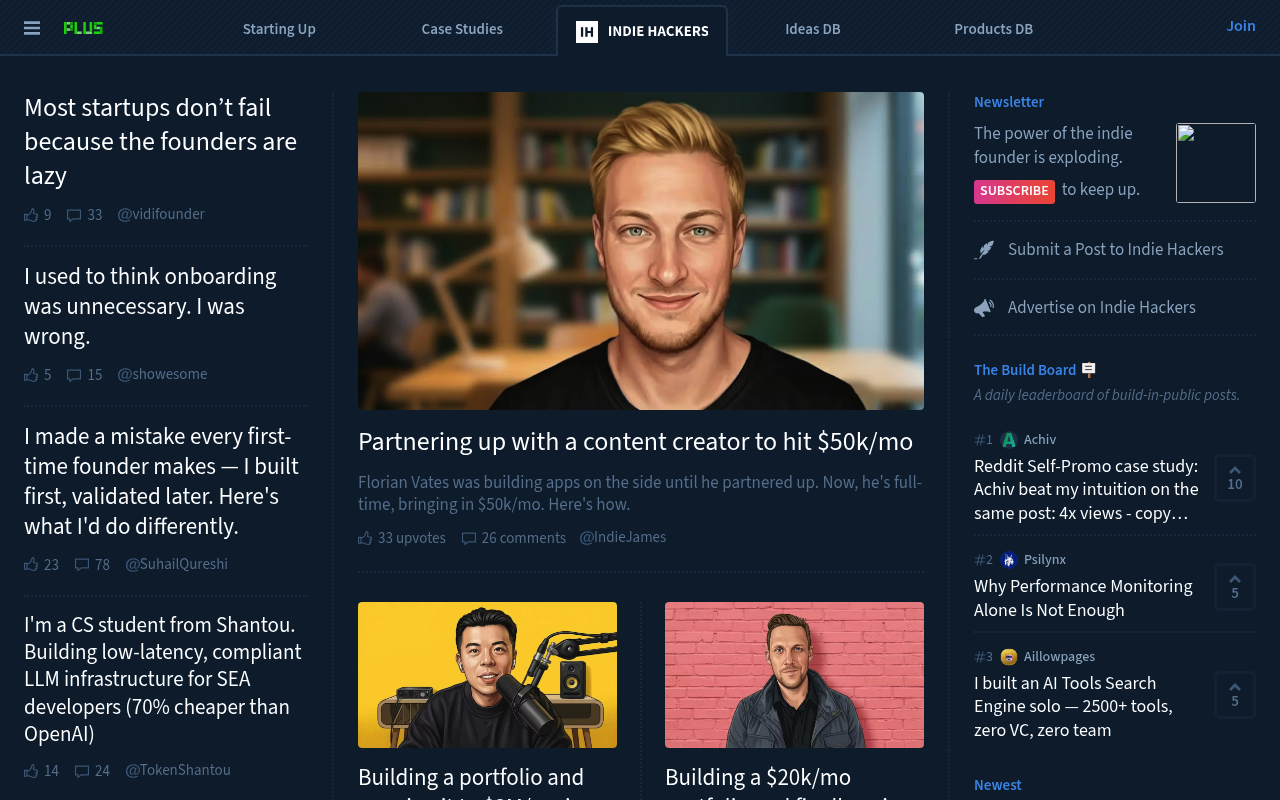Open 'Submit a Post to Indie Hackers' link

(1116, 250)
